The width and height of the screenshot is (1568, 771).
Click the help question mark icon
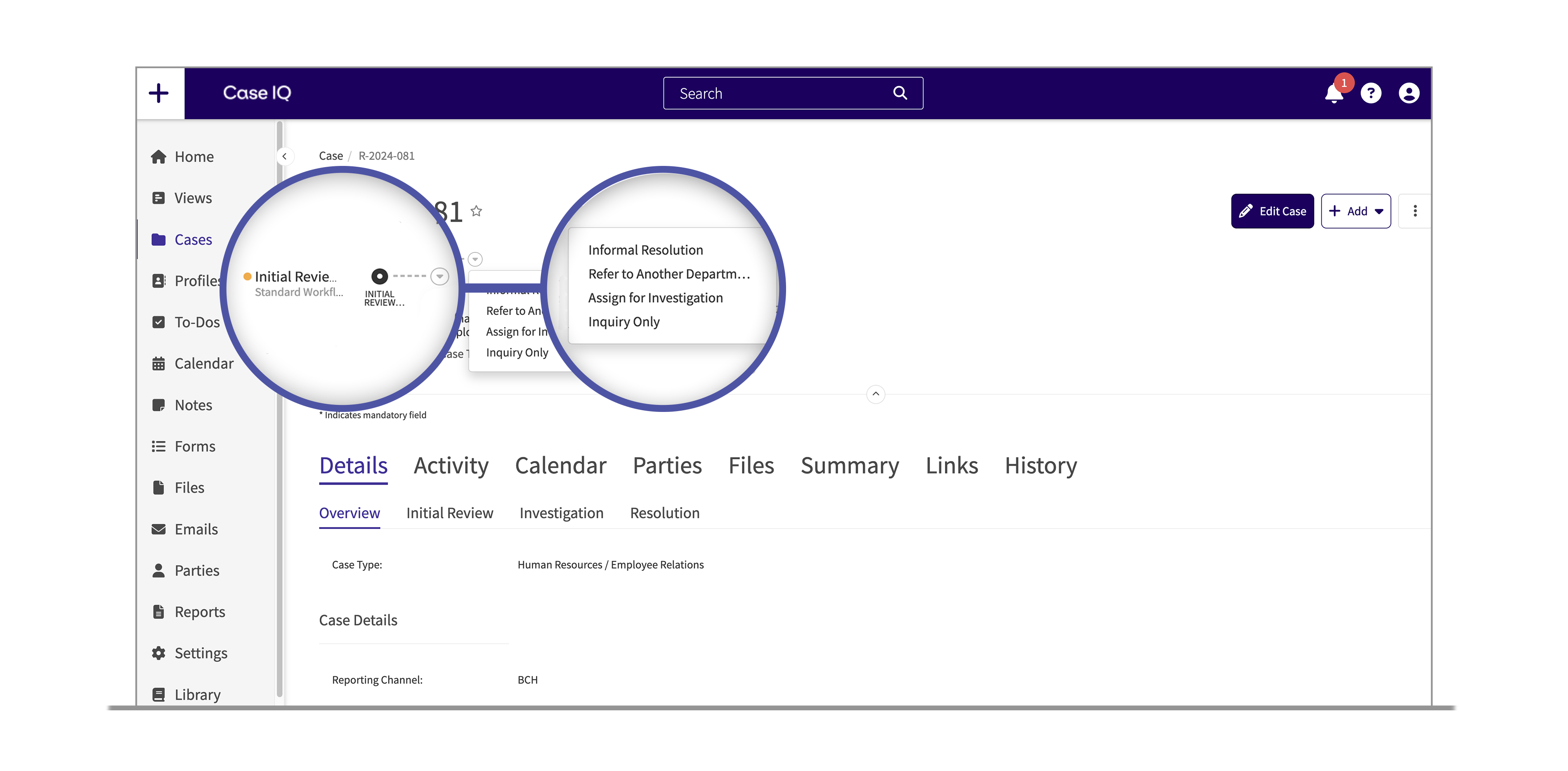point(1371,93)
